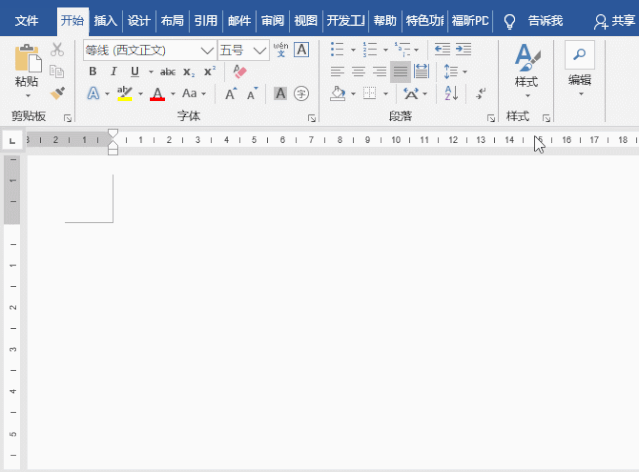Click the Cut scissors icon
The height and width of the screenshot is (472, 639).
coord(57,50)
